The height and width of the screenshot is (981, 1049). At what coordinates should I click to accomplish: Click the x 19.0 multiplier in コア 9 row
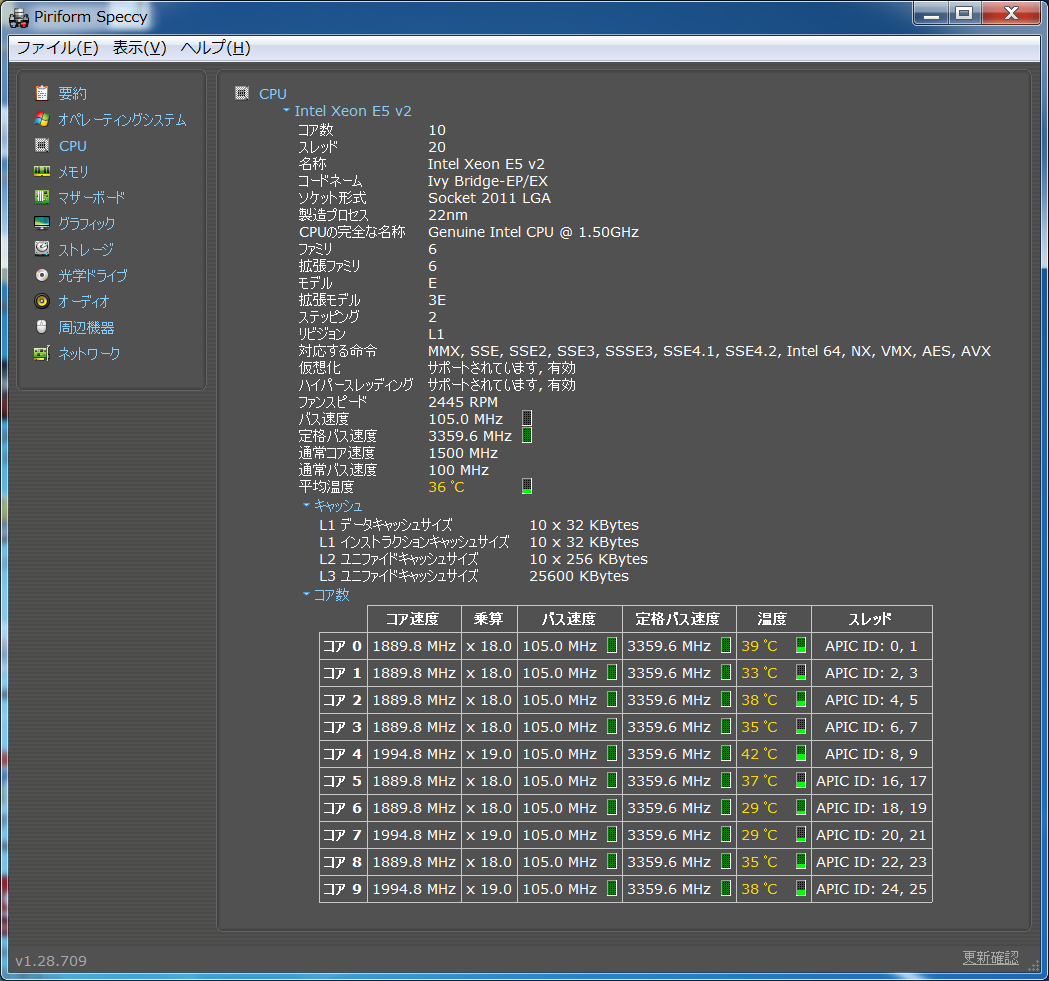click(x=488, y=889)
